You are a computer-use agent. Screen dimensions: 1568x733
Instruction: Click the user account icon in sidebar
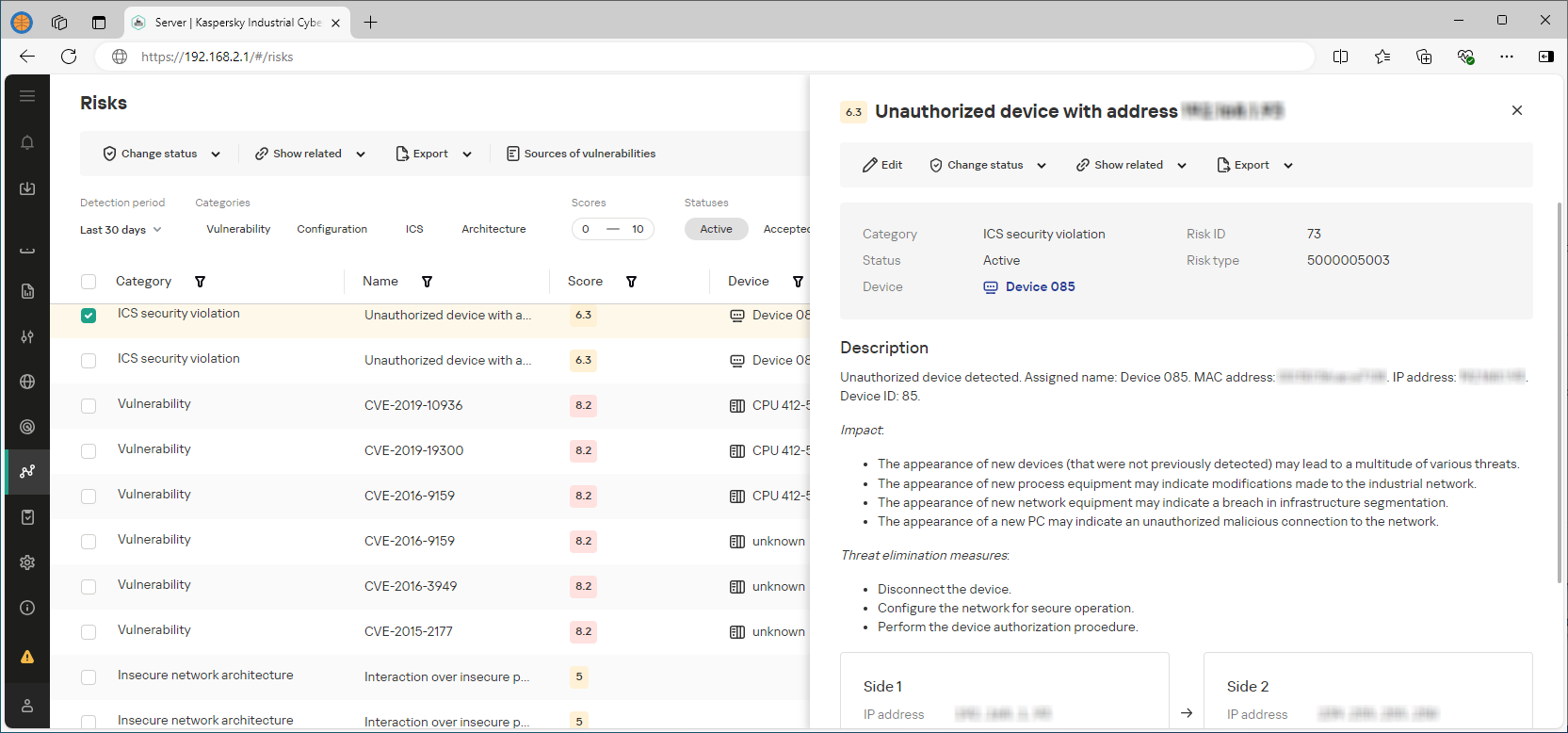coord(27,706)
